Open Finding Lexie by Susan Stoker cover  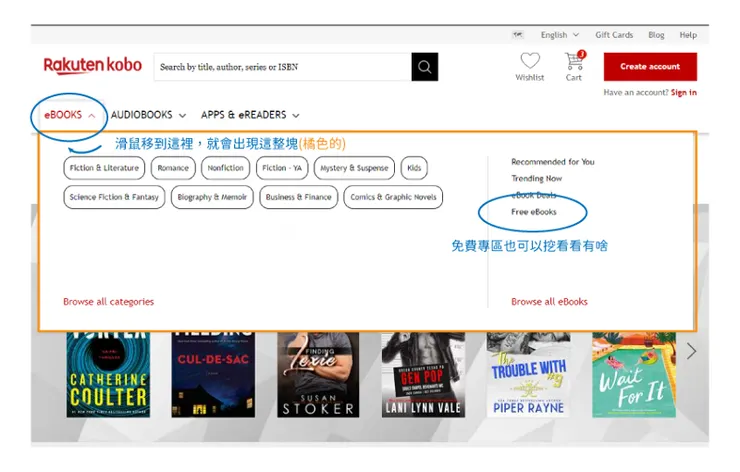click(x=318, y=375)
